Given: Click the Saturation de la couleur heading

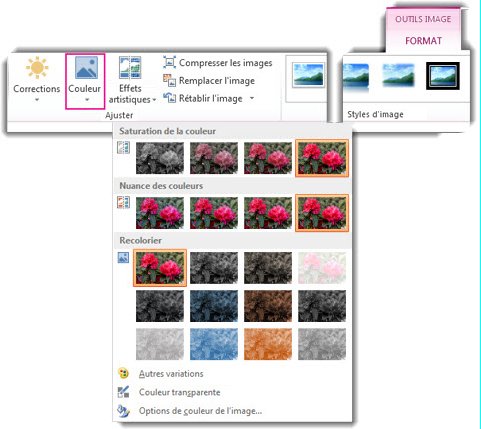Looking at the screenshot, I should tap(167, 131).
